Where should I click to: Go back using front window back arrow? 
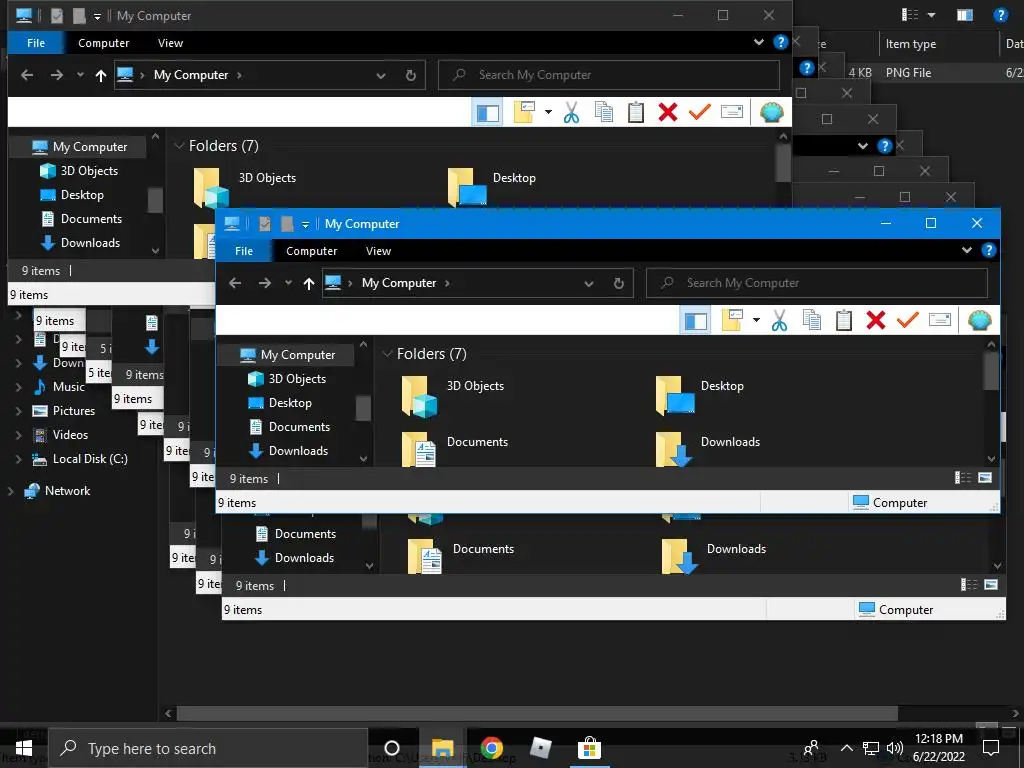click(x=235, y=283)
